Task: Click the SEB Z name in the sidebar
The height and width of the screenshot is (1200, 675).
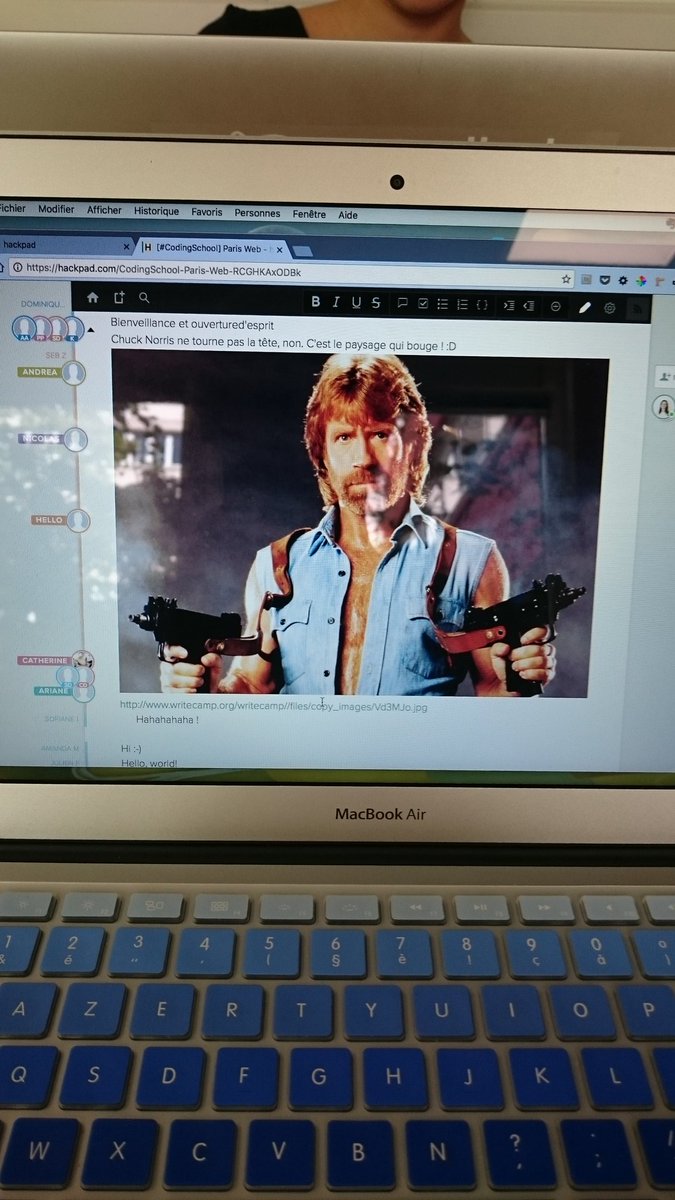Action: point(56,355)
